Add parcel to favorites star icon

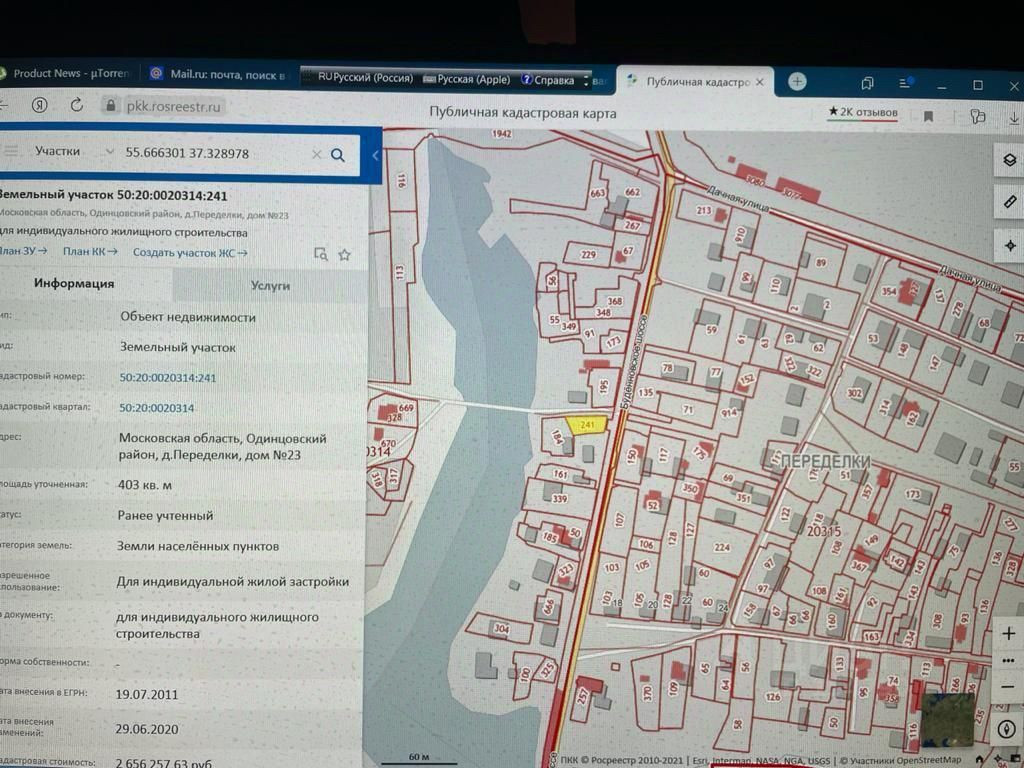pos(344,255)
